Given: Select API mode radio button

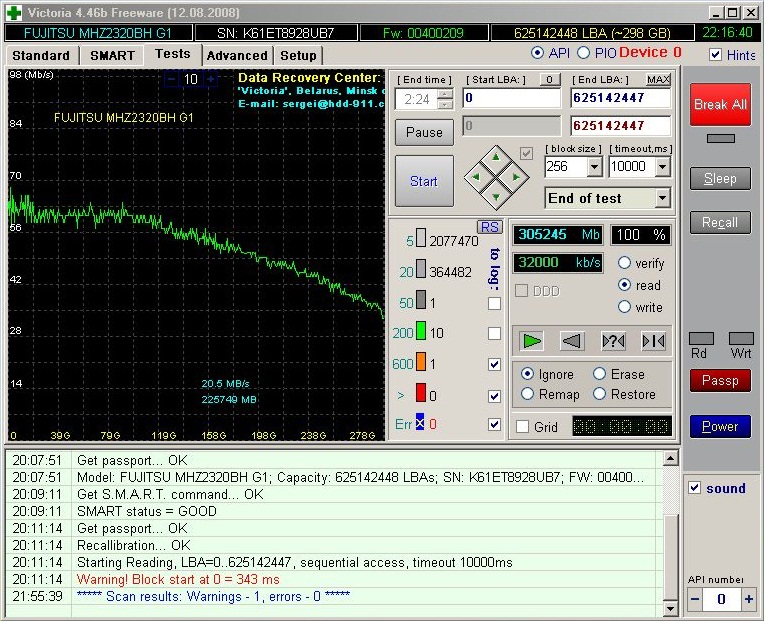Looking at the screenshot, I should tap(537, 53).
